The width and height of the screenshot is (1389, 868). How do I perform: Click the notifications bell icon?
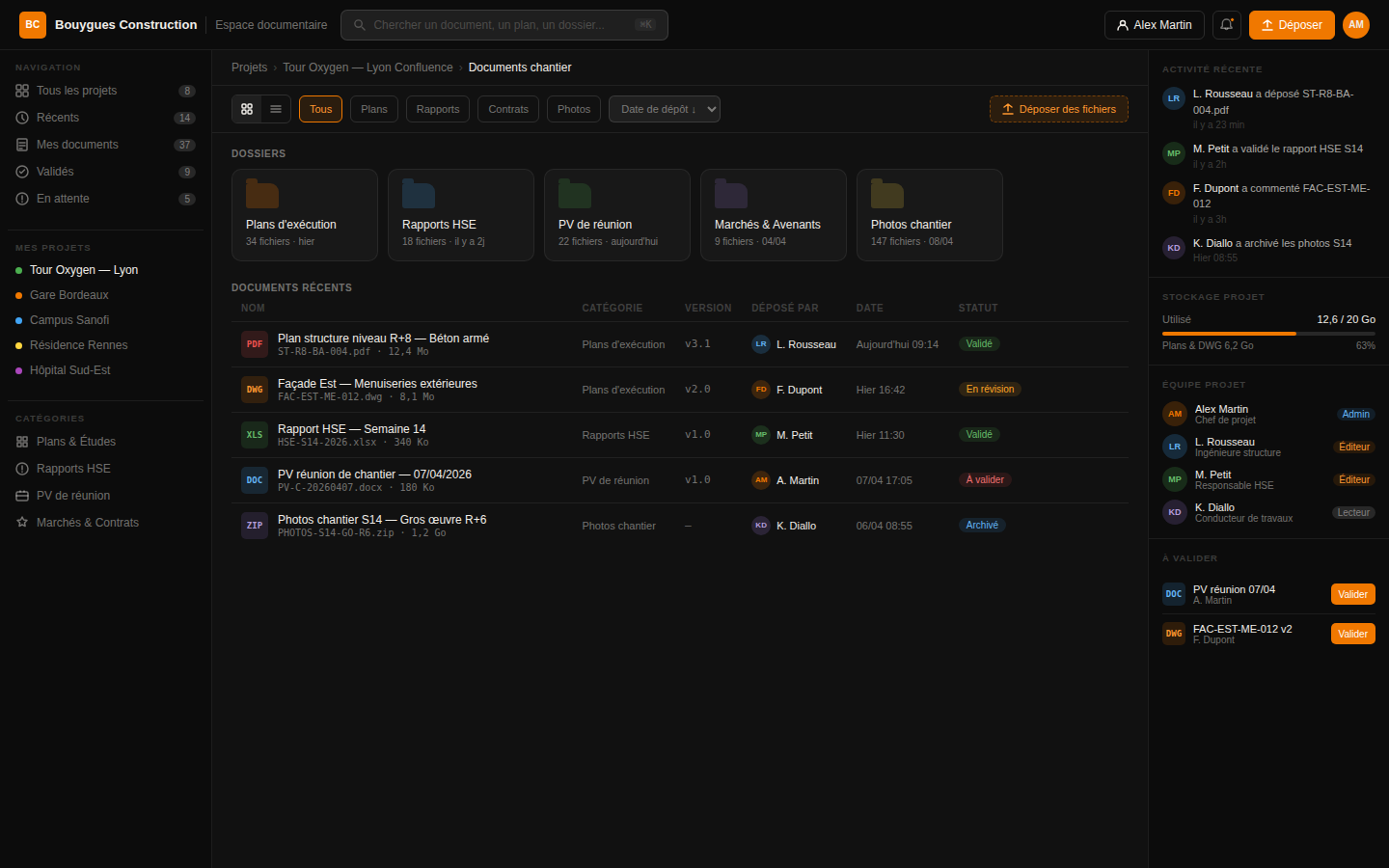click(x=1226, y=25)
